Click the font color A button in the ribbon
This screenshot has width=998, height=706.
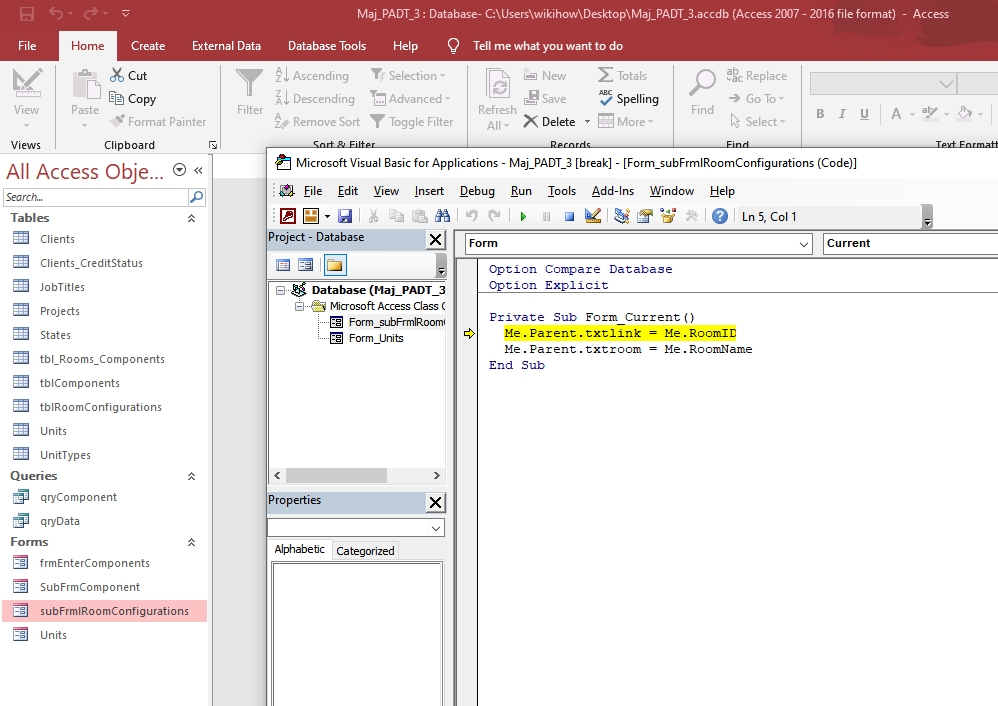(896, 114)
